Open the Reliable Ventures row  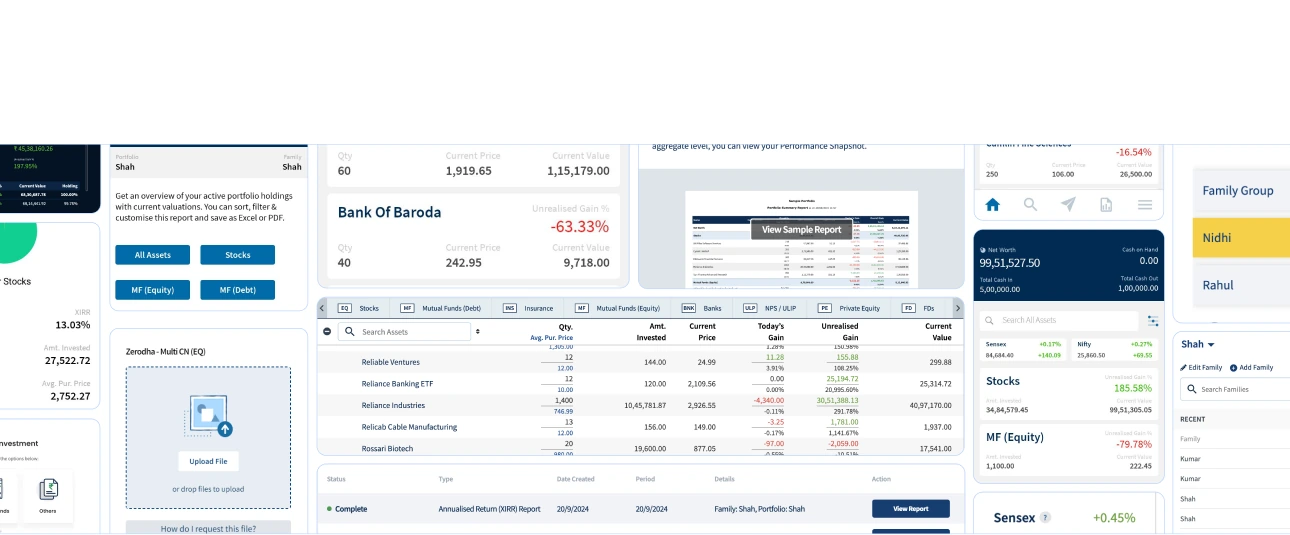tap(640, 362)
